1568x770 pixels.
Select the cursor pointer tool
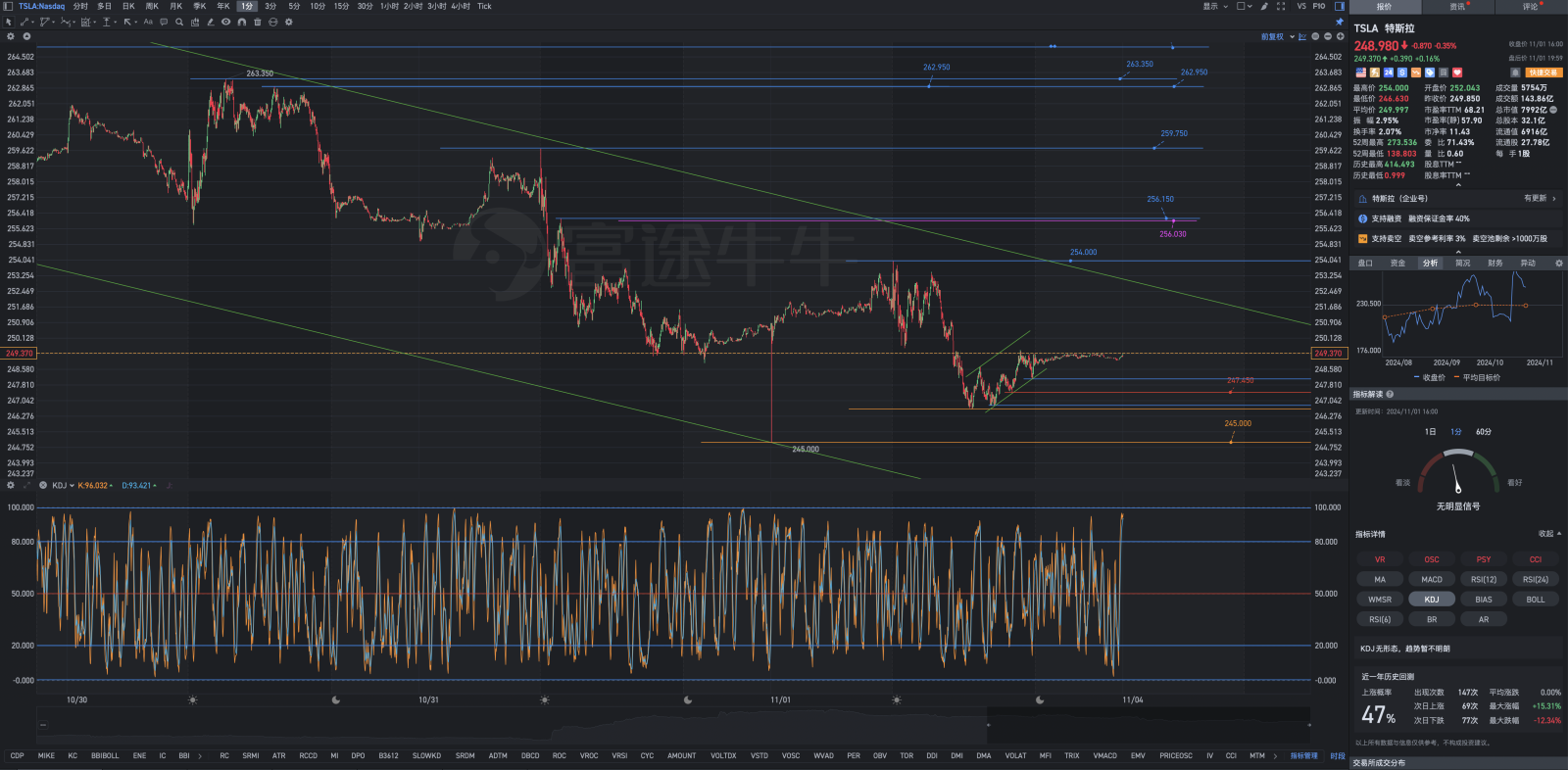pyautogui.click(x=9, y=22)
